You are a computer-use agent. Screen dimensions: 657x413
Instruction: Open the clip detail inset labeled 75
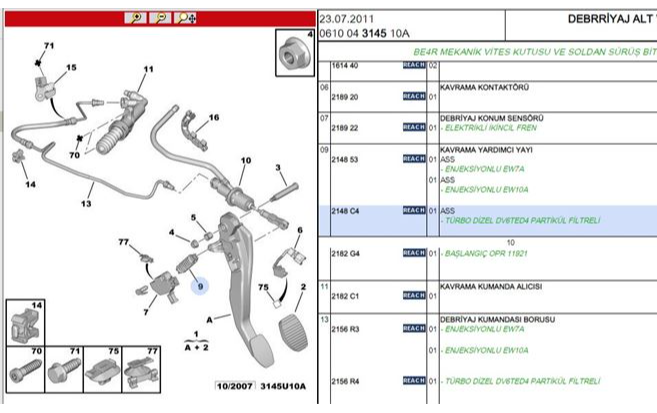click(x=102, y=369)
